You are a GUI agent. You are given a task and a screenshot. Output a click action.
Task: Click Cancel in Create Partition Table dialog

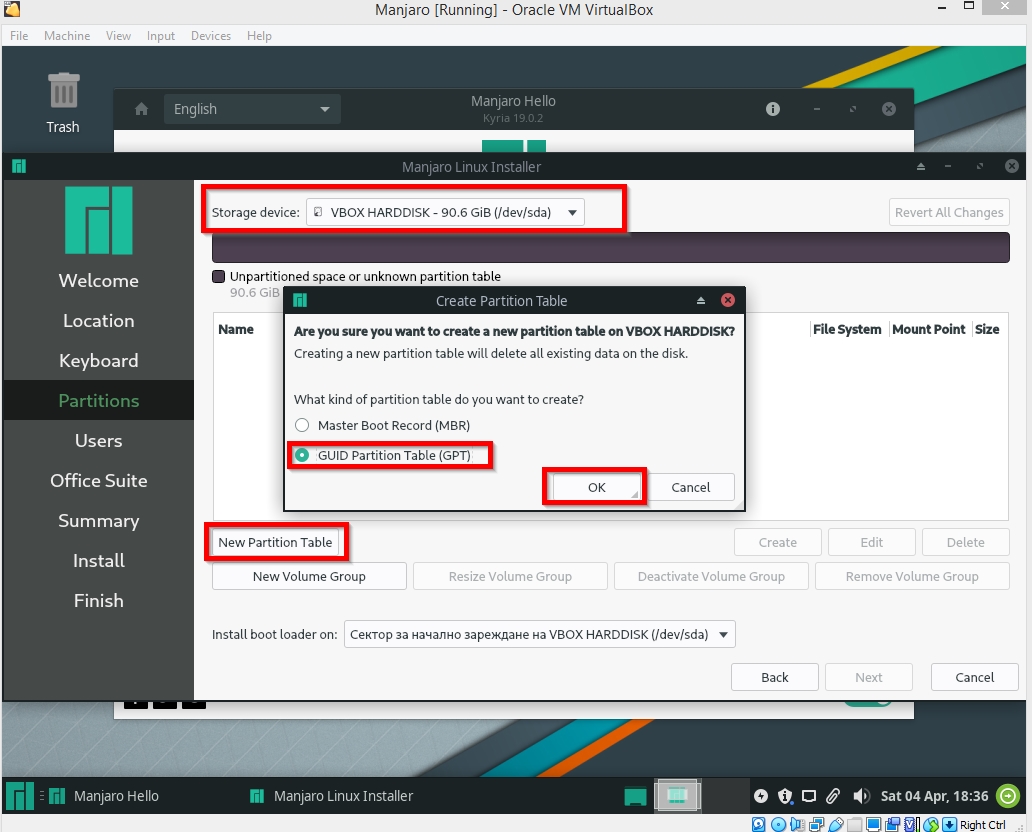690,487
